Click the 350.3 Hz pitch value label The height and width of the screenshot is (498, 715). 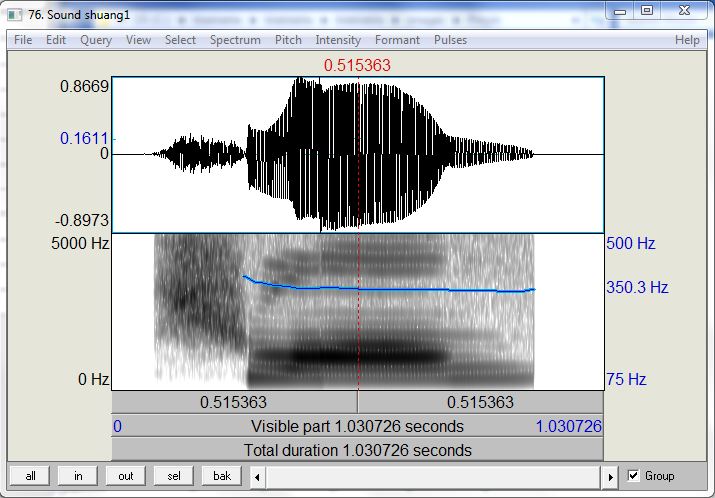(637, 287)
